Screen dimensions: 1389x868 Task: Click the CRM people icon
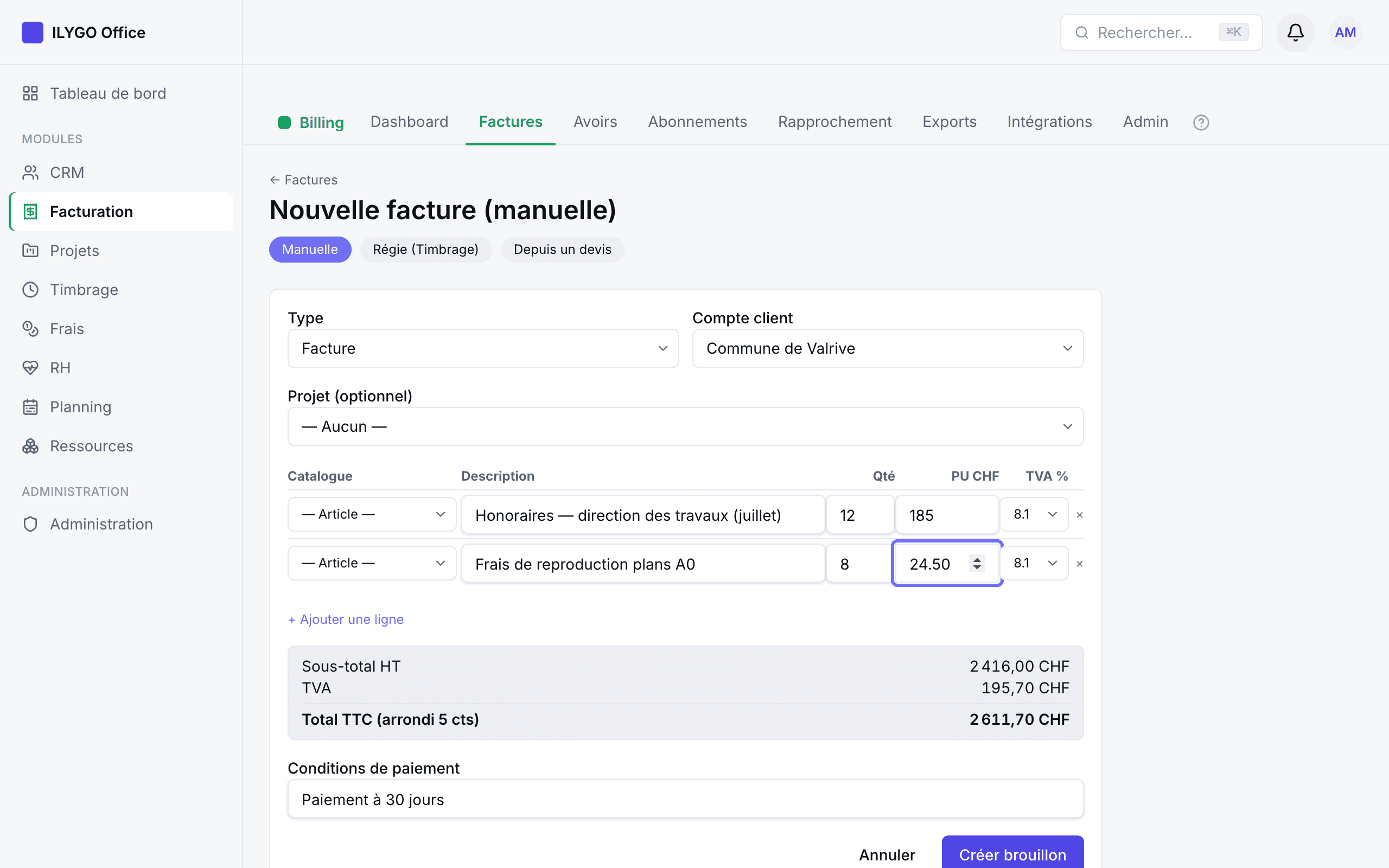click(x=30, y=172)
